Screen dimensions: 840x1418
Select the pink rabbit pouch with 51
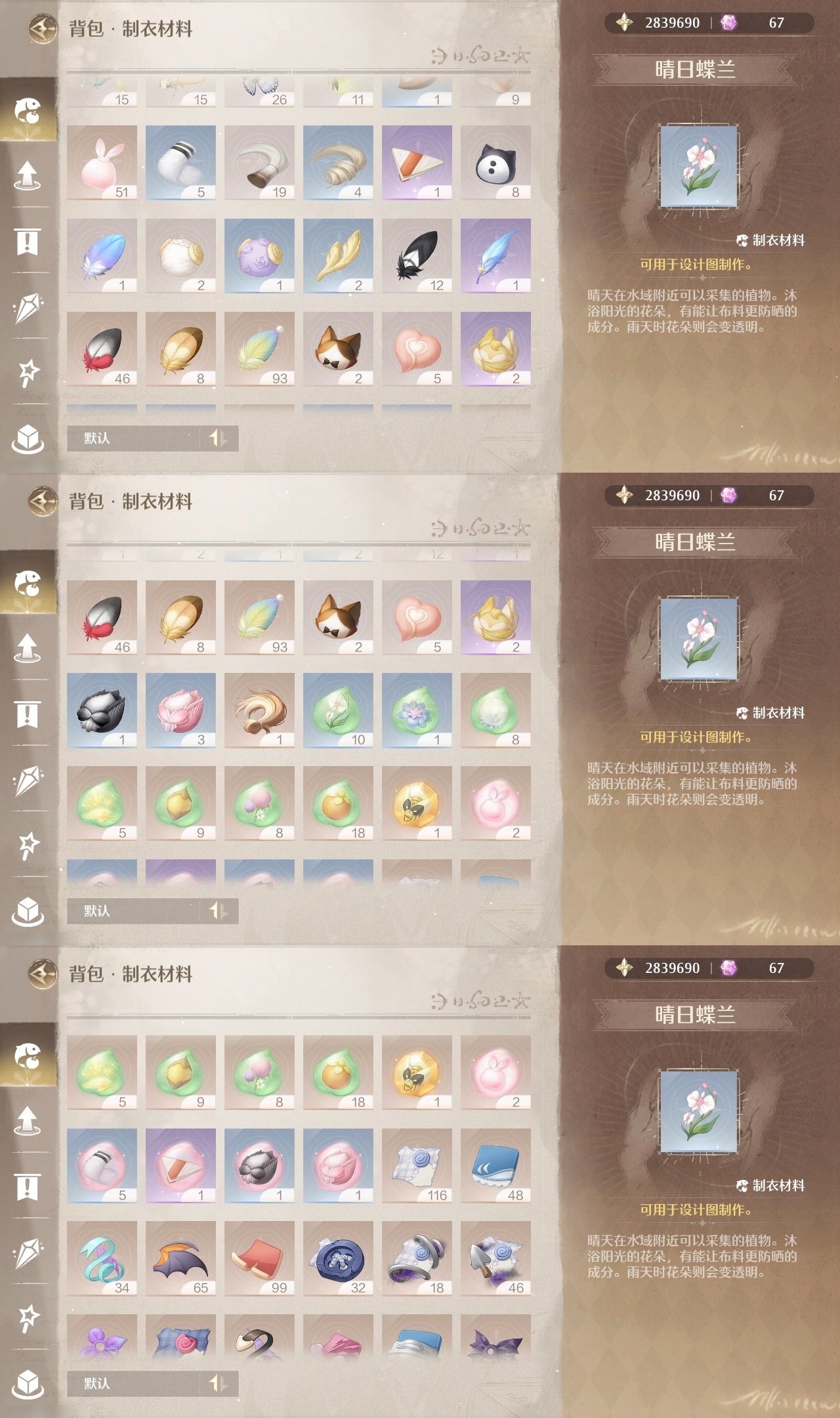(x=102, y=163)
